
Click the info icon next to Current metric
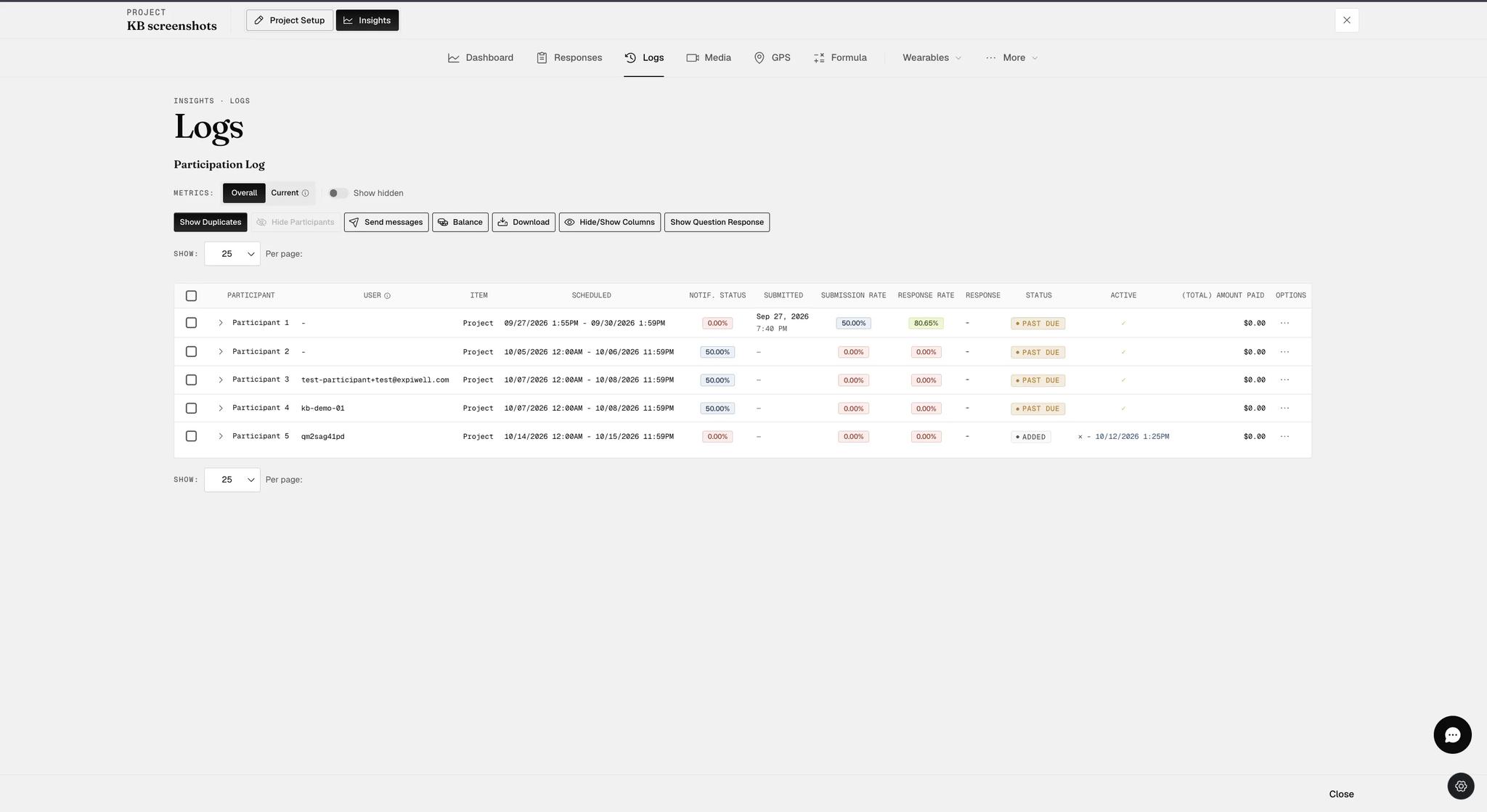point(306,193)
